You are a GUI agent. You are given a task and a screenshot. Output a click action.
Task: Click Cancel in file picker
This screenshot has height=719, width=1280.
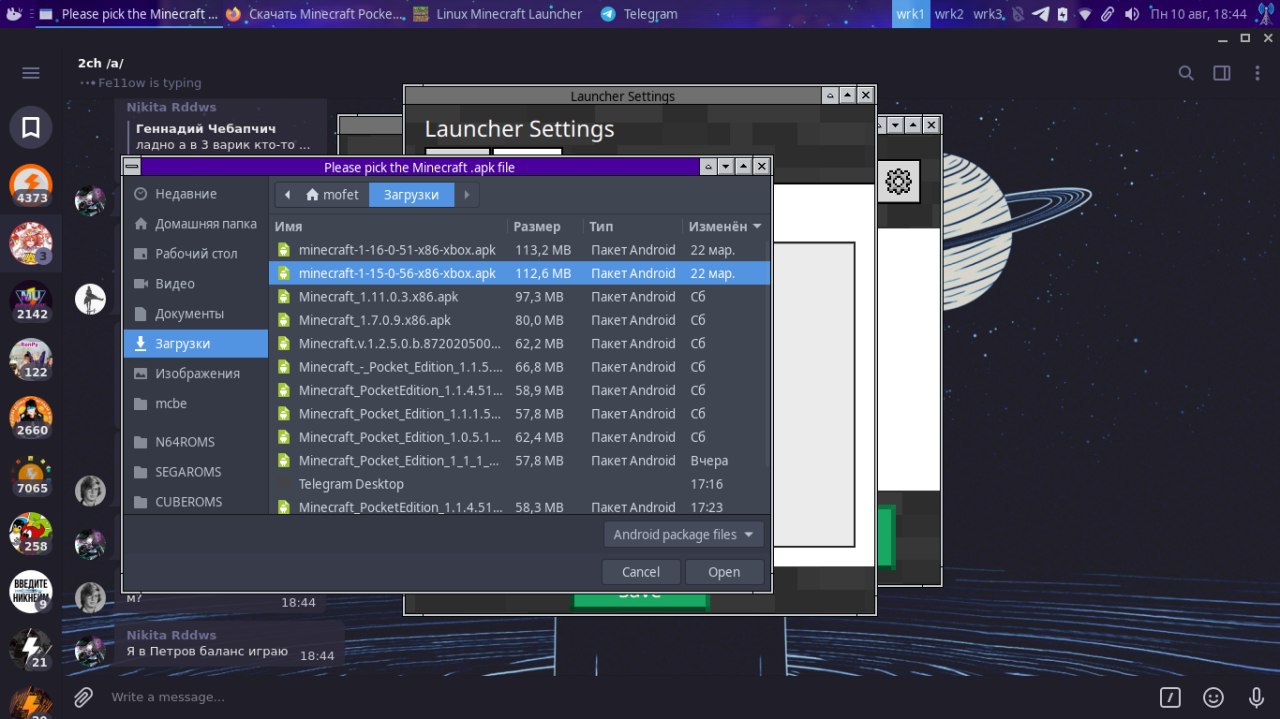pyautogui.click(x=641, y=572)
